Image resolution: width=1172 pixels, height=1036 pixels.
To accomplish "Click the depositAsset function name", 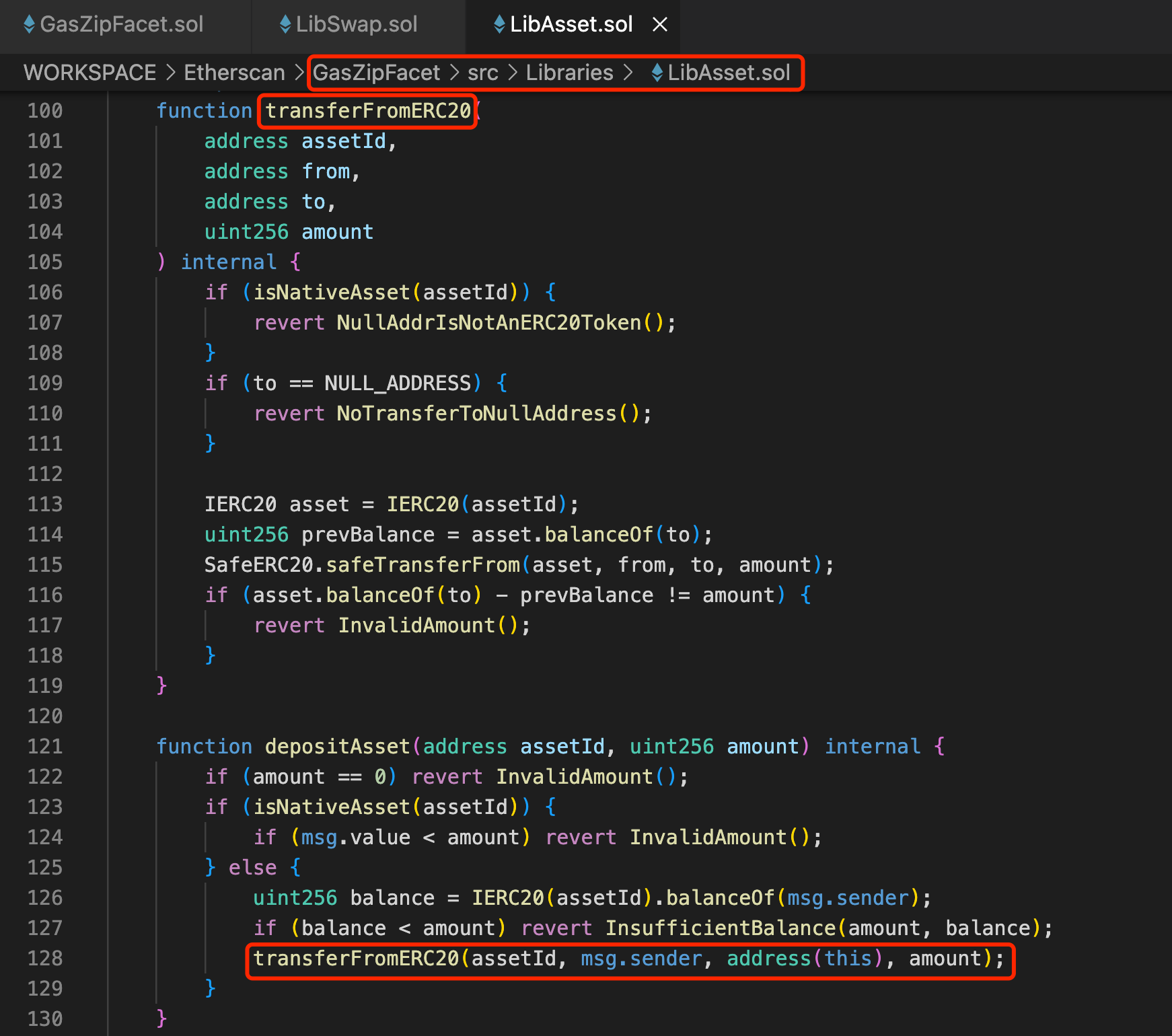I will [x=338, y=747].
